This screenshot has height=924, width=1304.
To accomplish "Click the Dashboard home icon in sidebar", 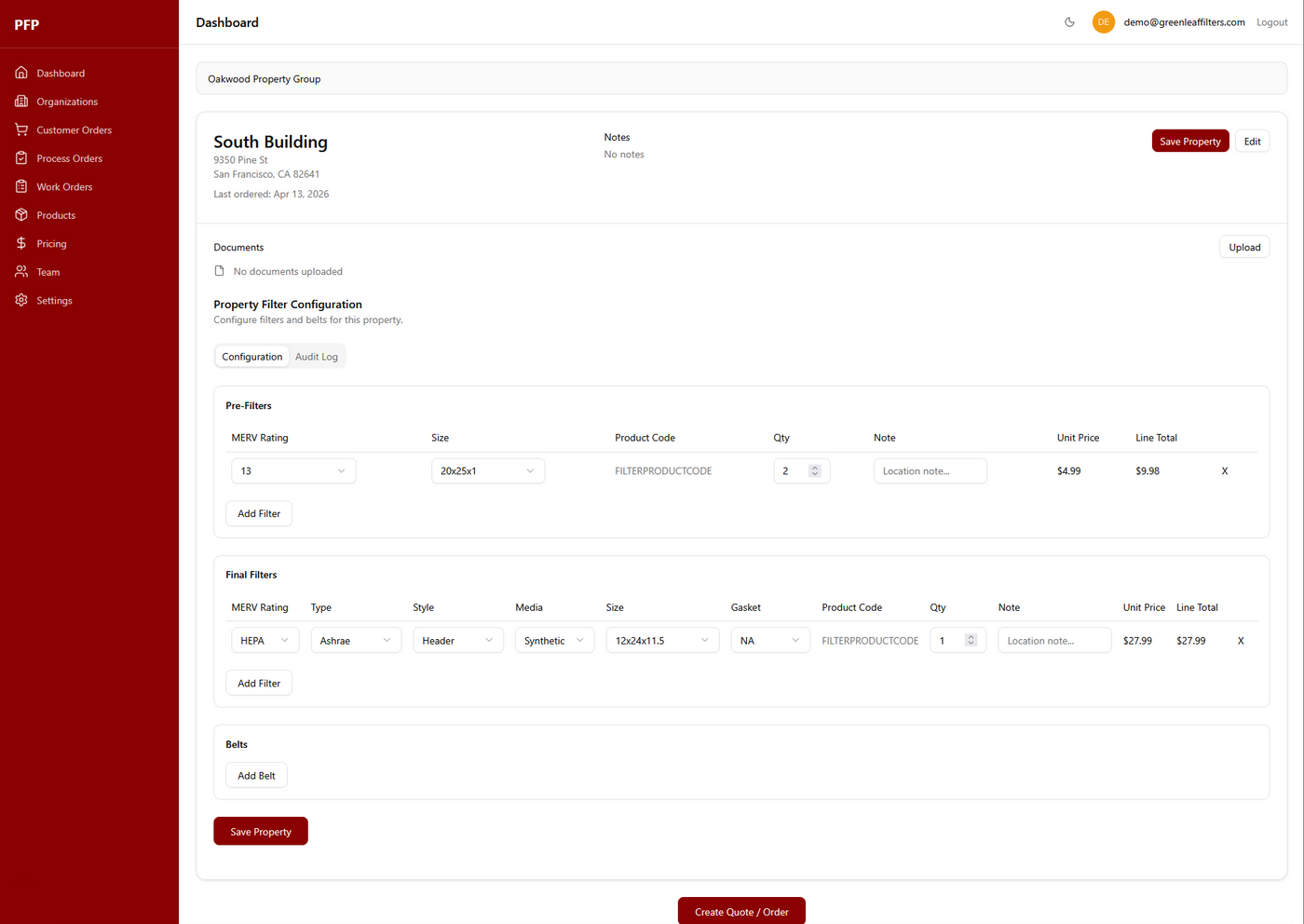I will point(21,73).
